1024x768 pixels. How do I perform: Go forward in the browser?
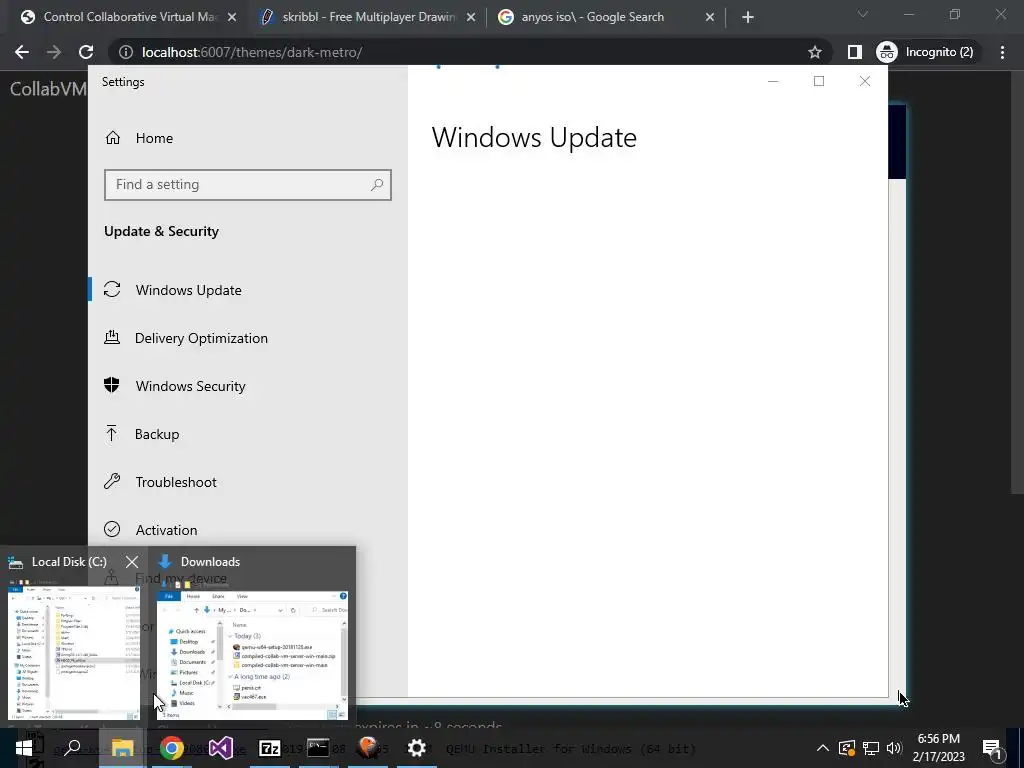tap(54, 52)
